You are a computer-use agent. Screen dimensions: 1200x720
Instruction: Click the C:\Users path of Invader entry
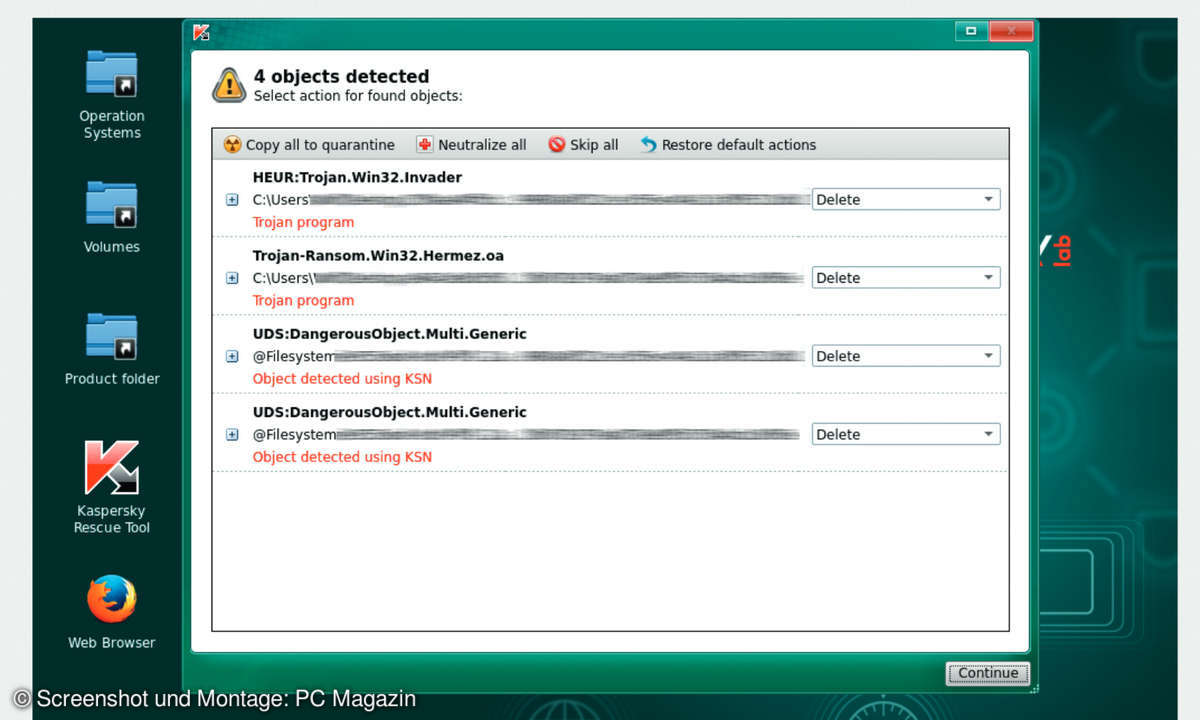[x=530, y=200]
